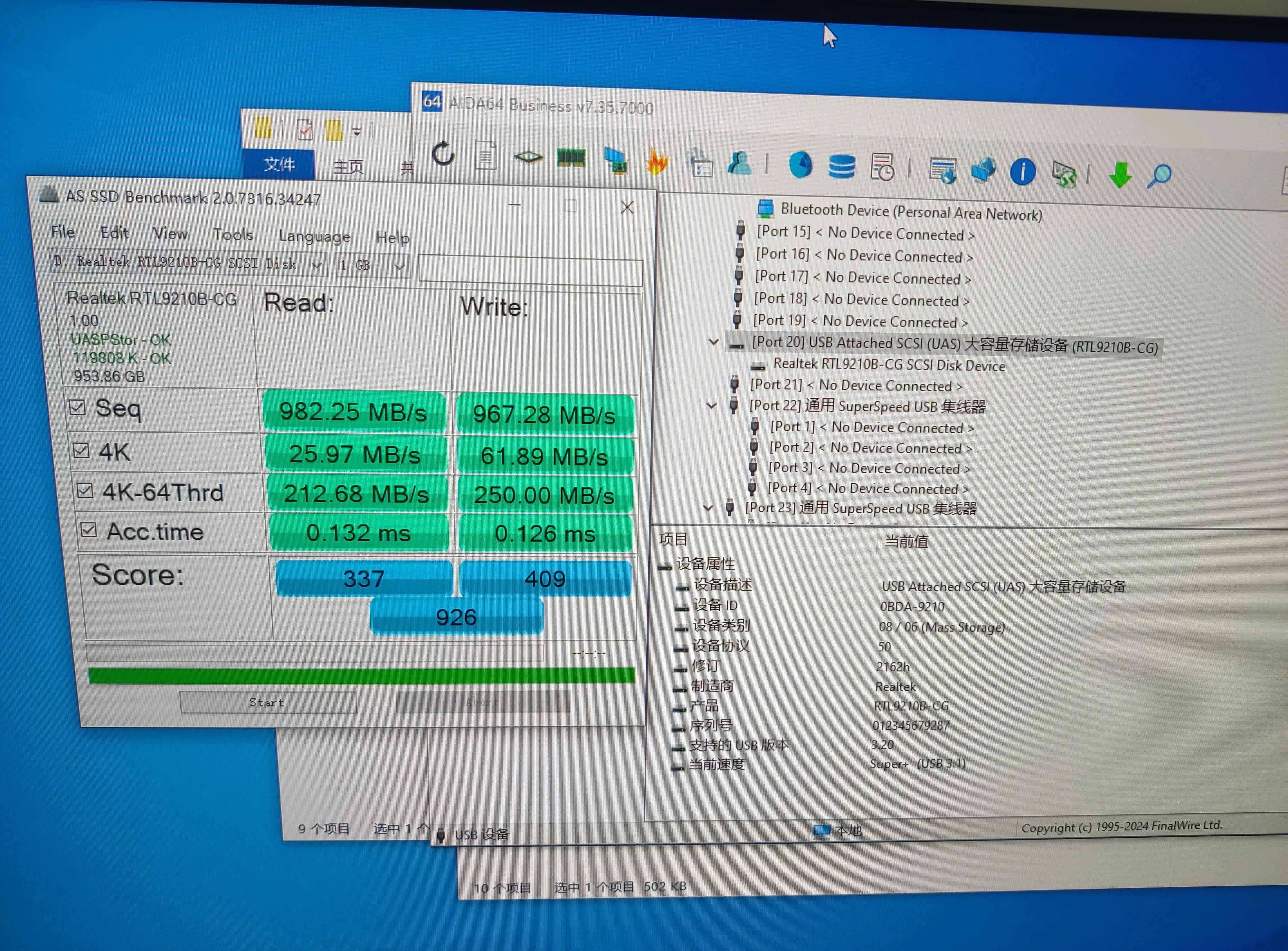Open the AS SSD File menu

(x=63, y=231)
